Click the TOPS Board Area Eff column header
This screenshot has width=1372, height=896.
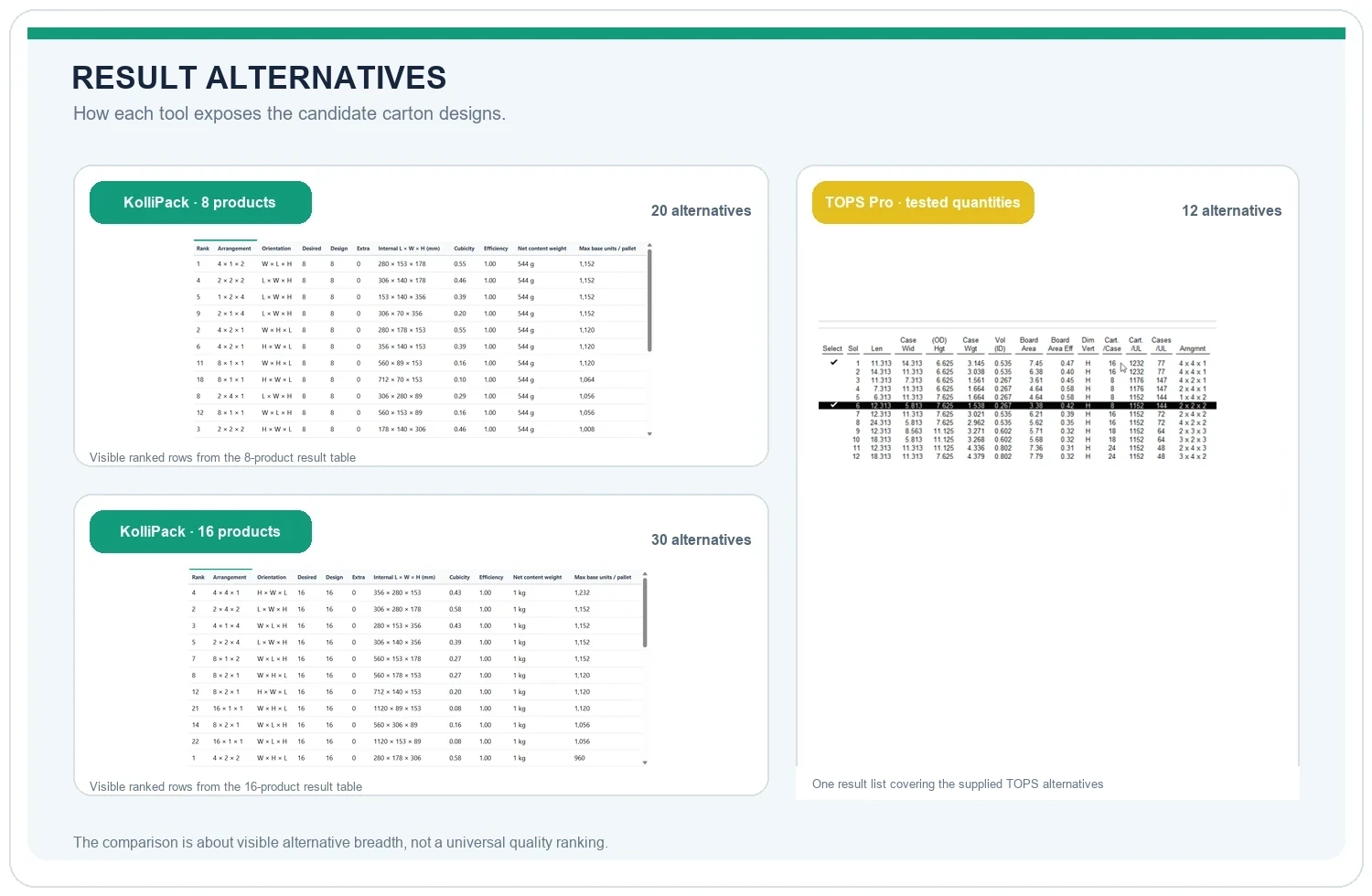click(1060, 345)
